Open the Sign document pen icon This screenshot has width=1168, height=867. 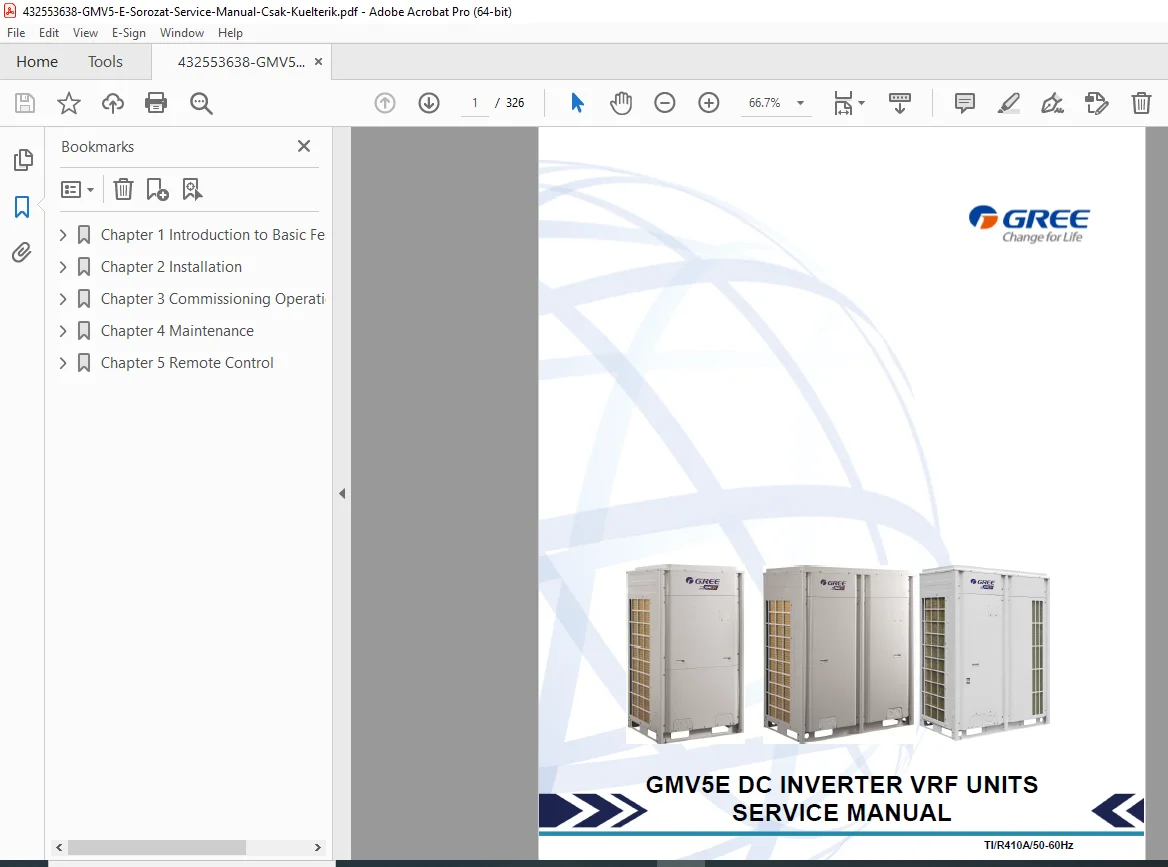pos(1053,103)
